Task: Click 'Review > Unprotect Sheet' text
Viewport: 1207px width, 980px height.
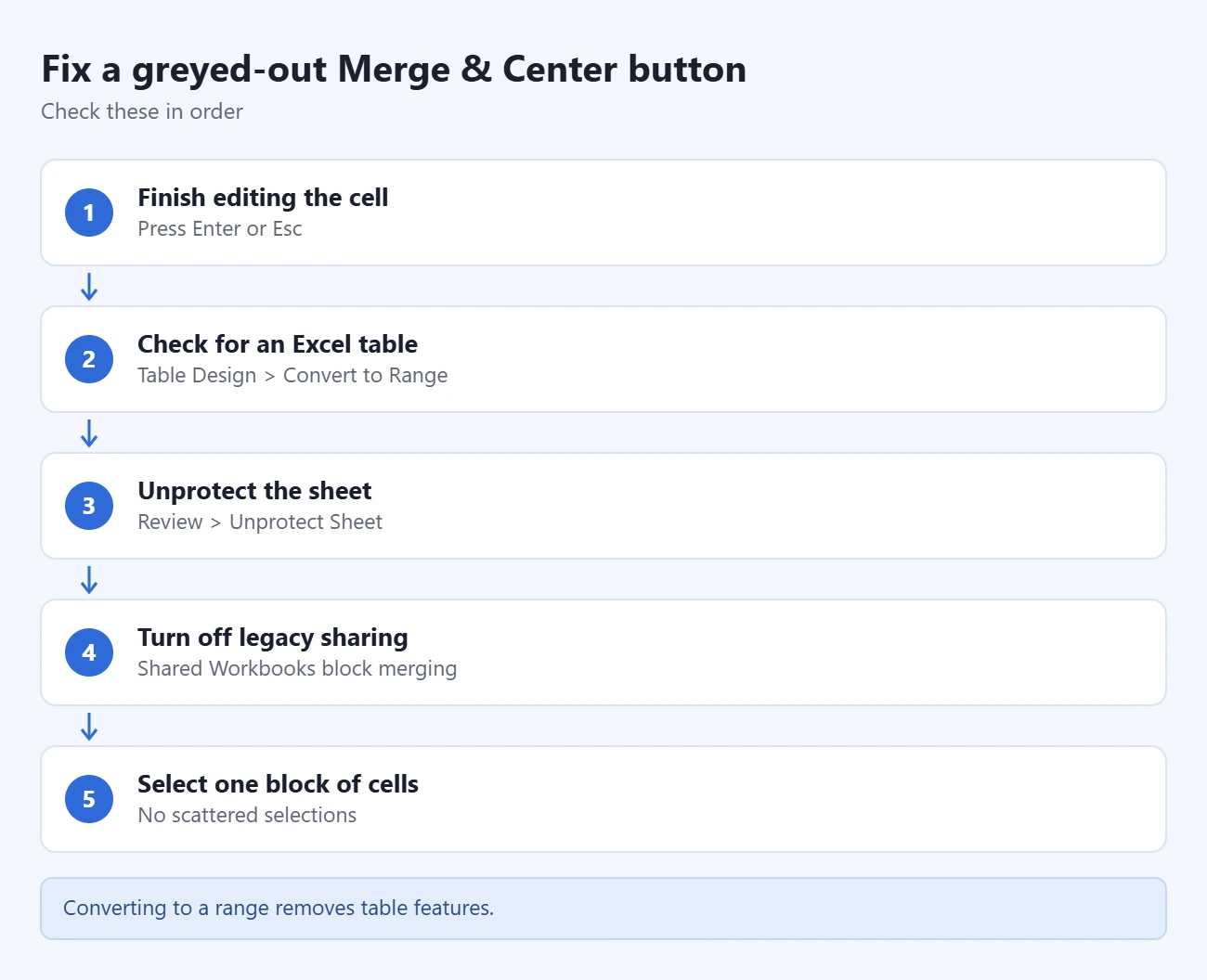Action: click(260, 522)
